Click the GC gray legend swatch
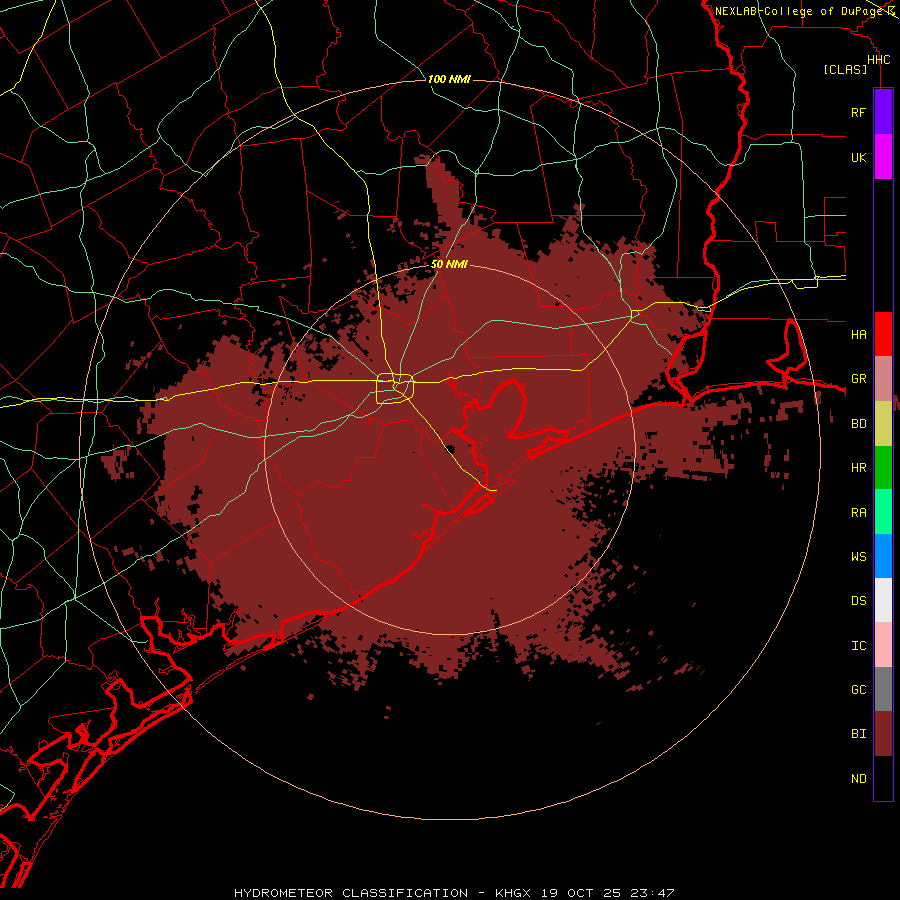This screenshot has height=900, width=900. point(883,689)
